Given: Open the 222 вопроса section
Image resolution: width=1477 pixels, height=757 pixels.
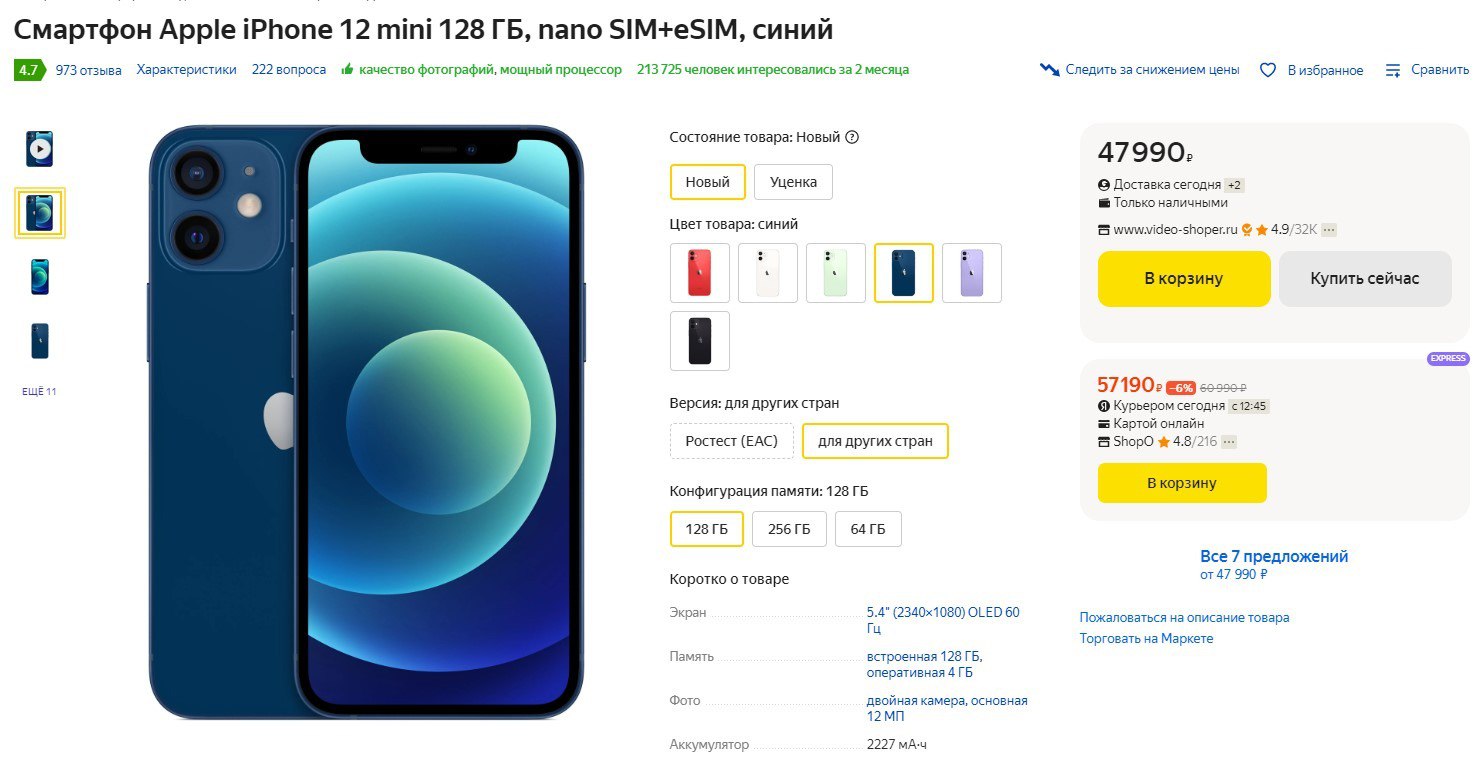Looking at the screenshot, I should point(289,70).
